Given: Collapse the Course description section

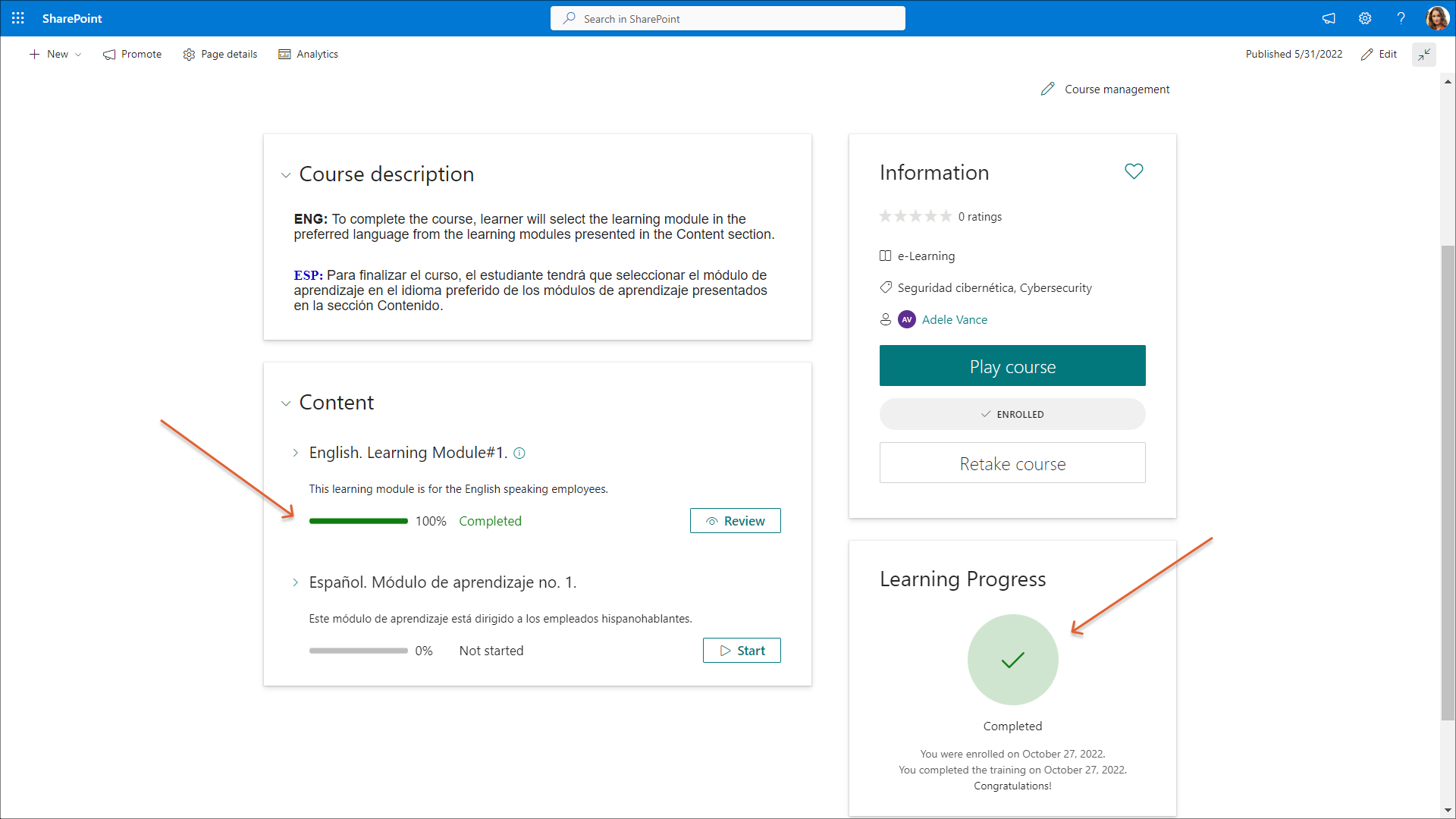Looking at the screenshot, I should (286, 175).
